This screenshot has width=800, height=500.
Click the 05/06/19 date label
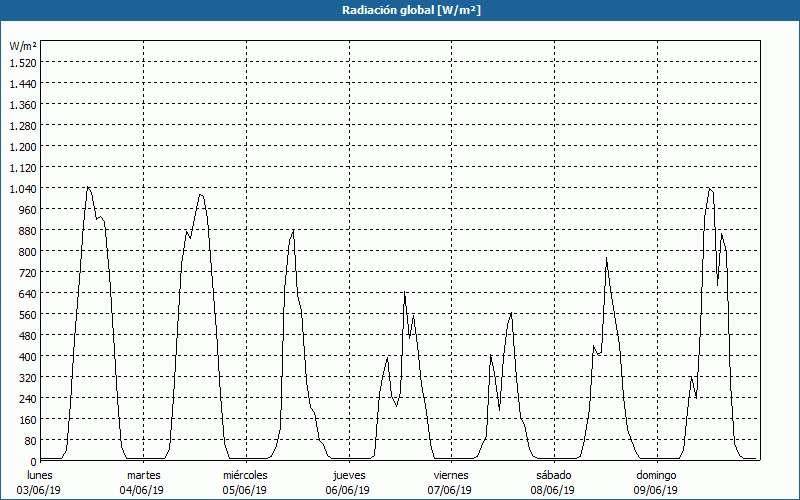click(244, 490)
